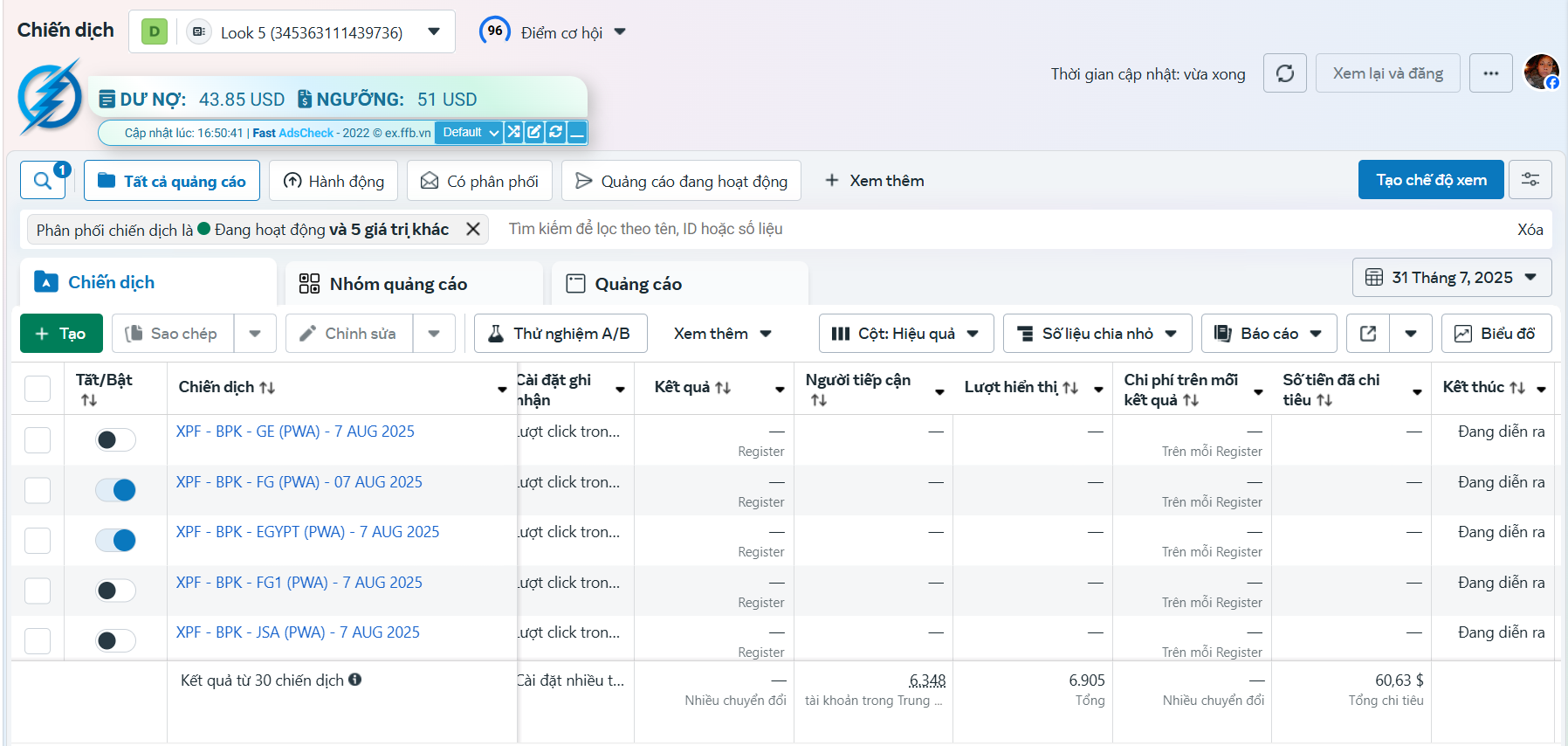
Task: Sort by Kết quả column arrows
Action: click(723, 387)
